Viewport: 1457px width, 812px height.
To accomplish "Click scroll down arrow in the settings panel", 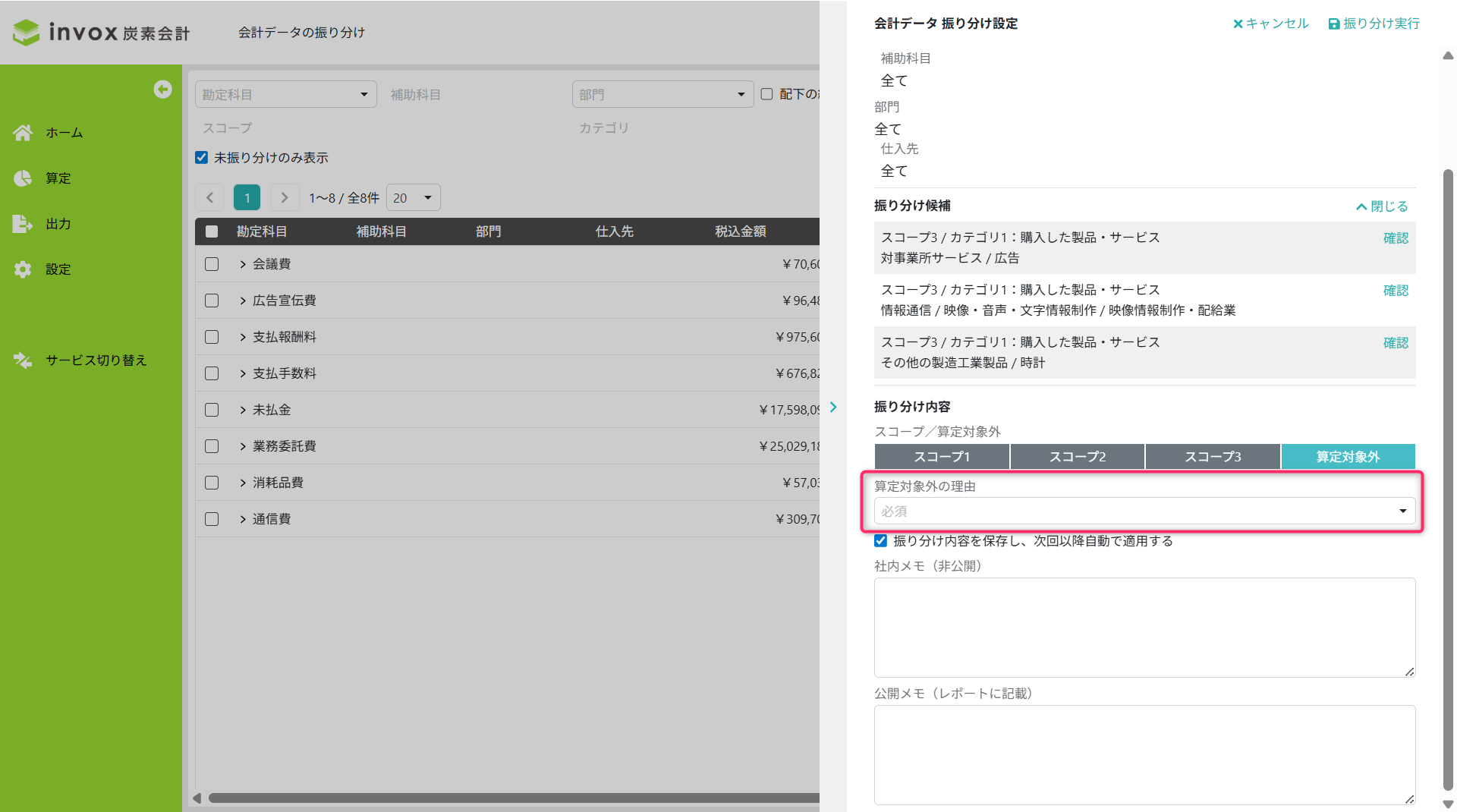I will click(x=1448, y=804).
